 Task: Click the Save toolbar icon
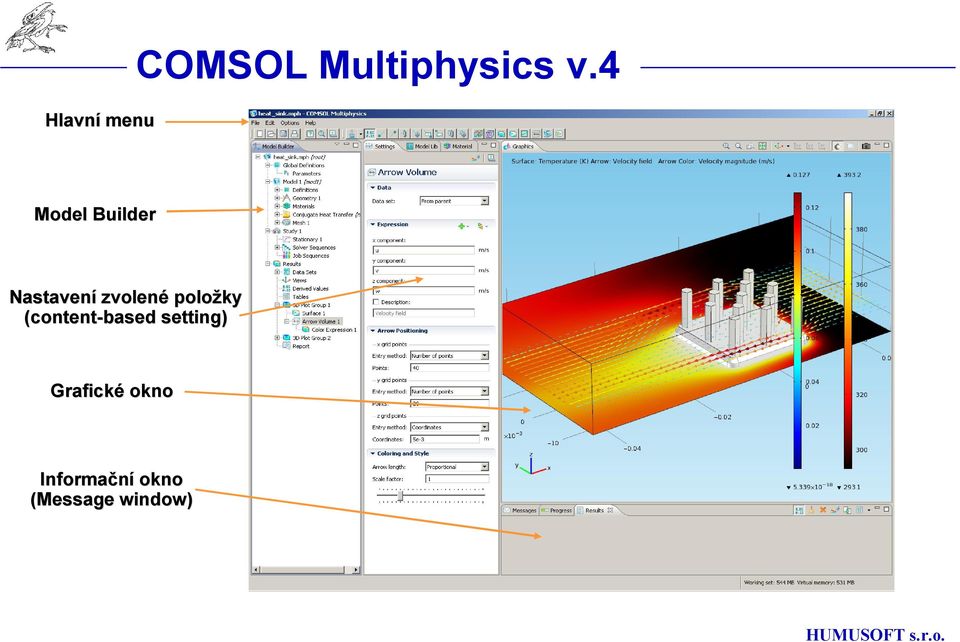pyautogui.click(x=283, y=133)
